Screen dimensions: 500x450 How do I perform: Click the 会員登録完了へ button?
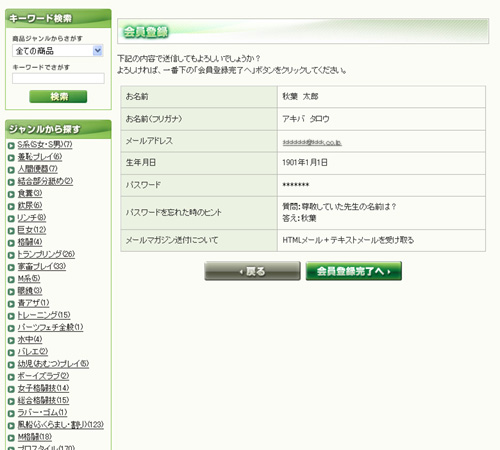354,271
